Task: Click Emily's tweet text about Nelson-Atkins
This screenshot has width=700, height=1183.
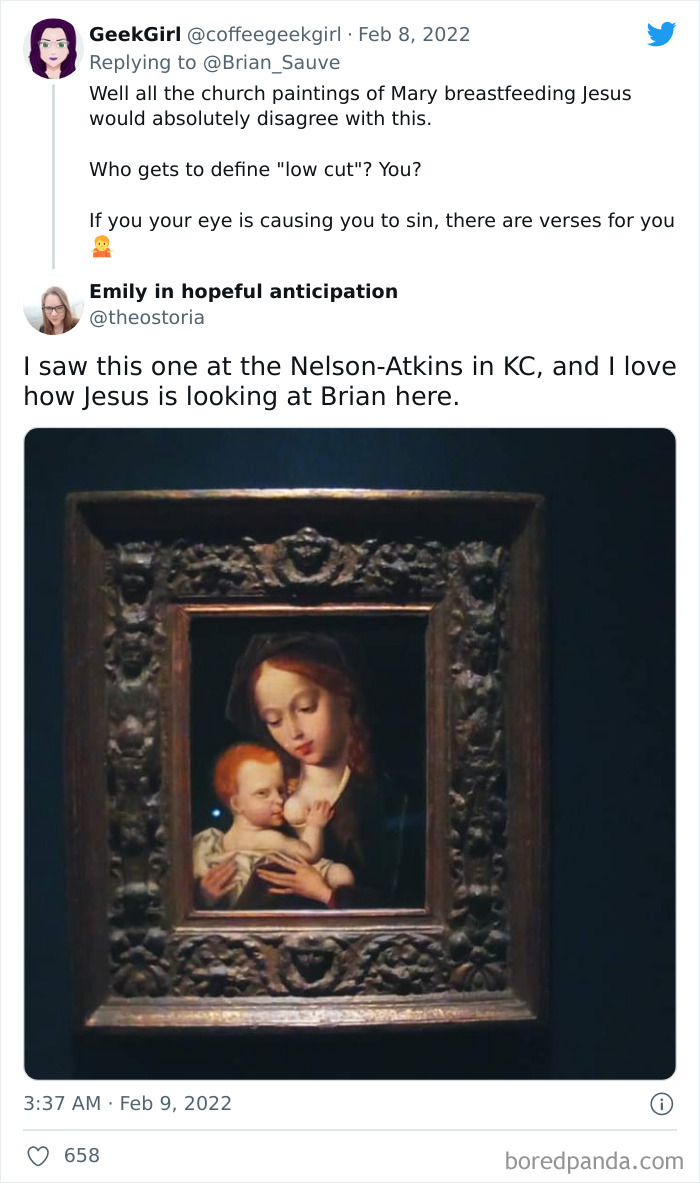Action: coord(349,381)
